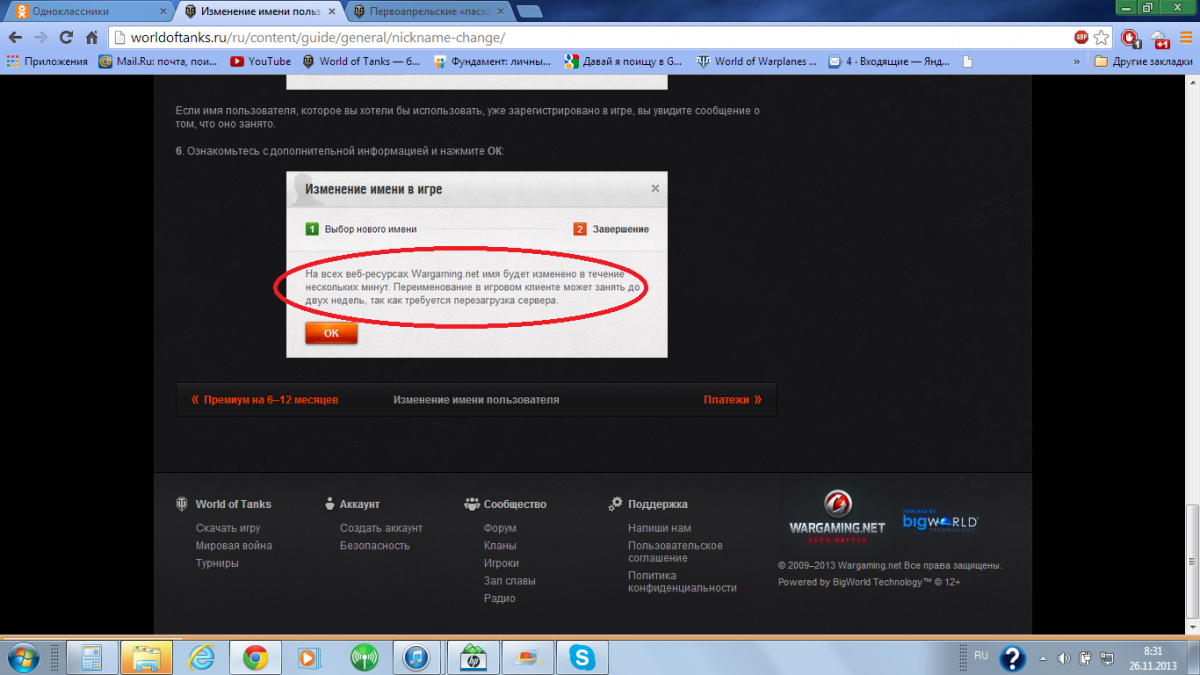Open the Зал славы footer link

510,581
